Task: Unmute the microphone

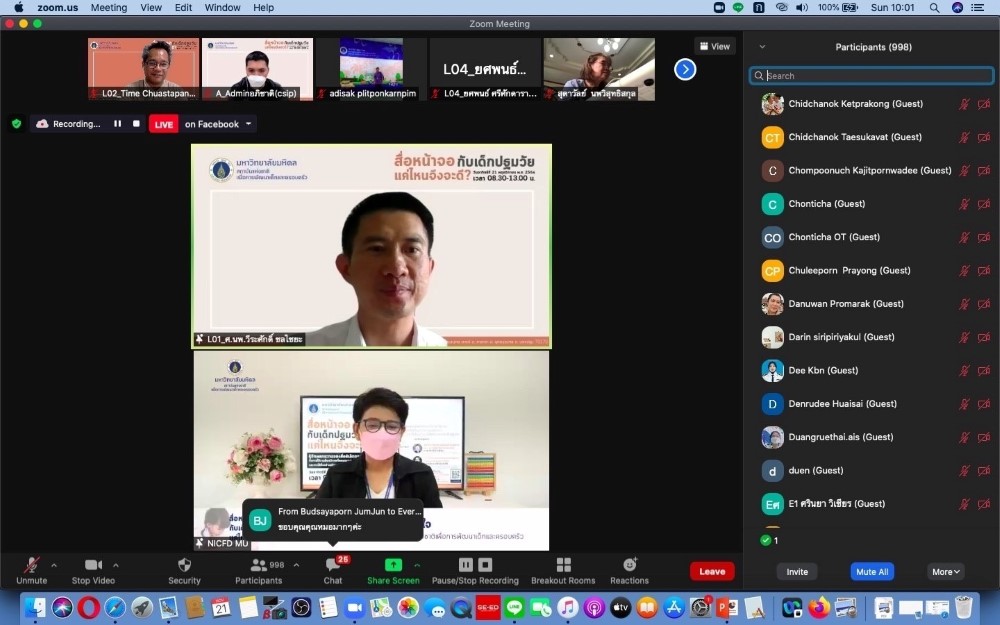Action: (31, 566)
